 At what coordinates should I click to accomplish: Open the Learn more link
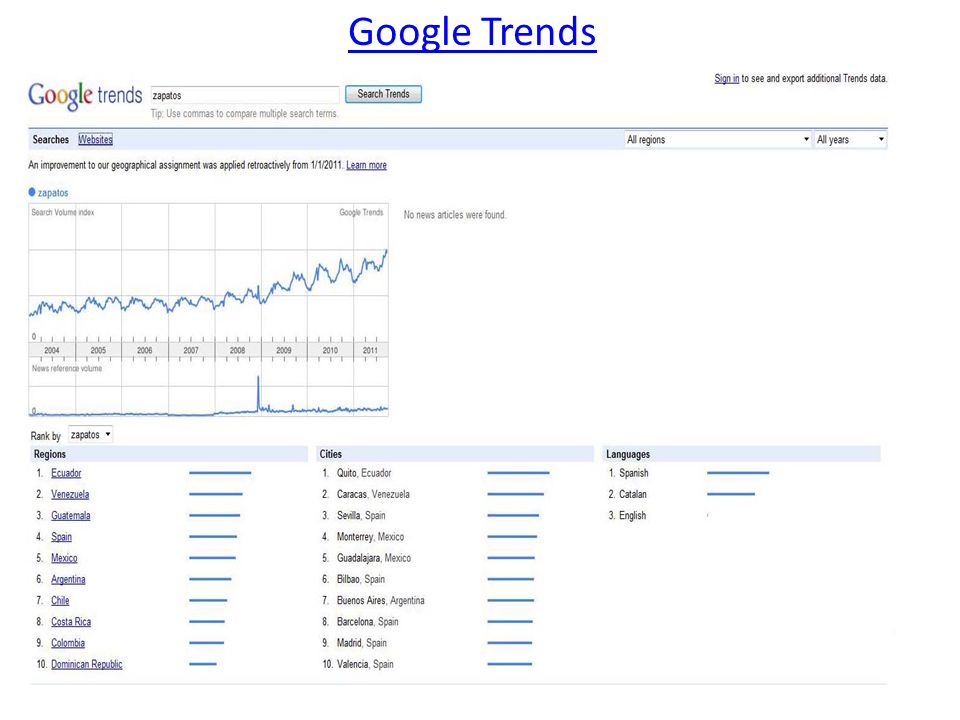[366, 165]
